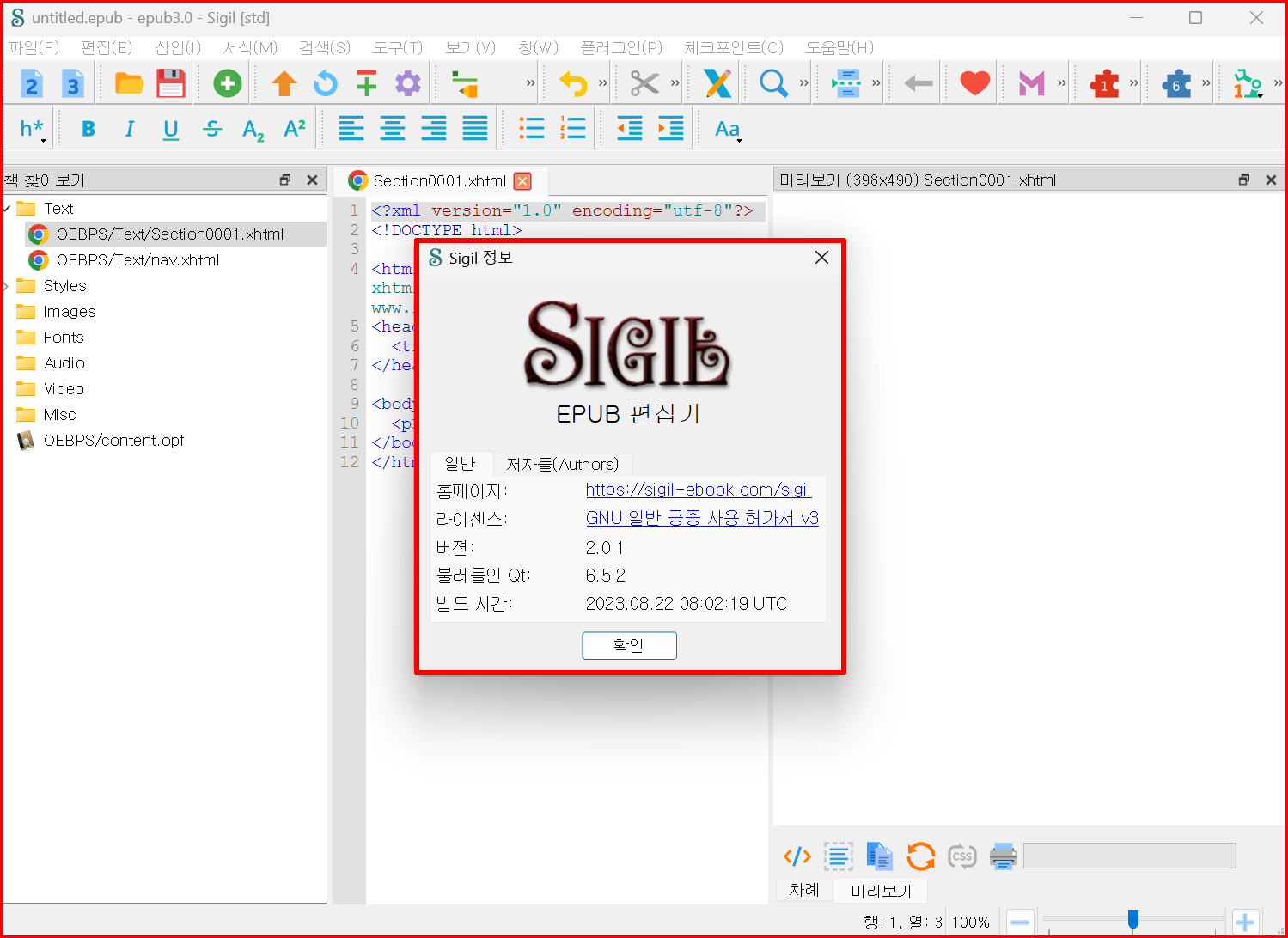
Task: Open the 도움말(H) menu
Action: point(839,47)
